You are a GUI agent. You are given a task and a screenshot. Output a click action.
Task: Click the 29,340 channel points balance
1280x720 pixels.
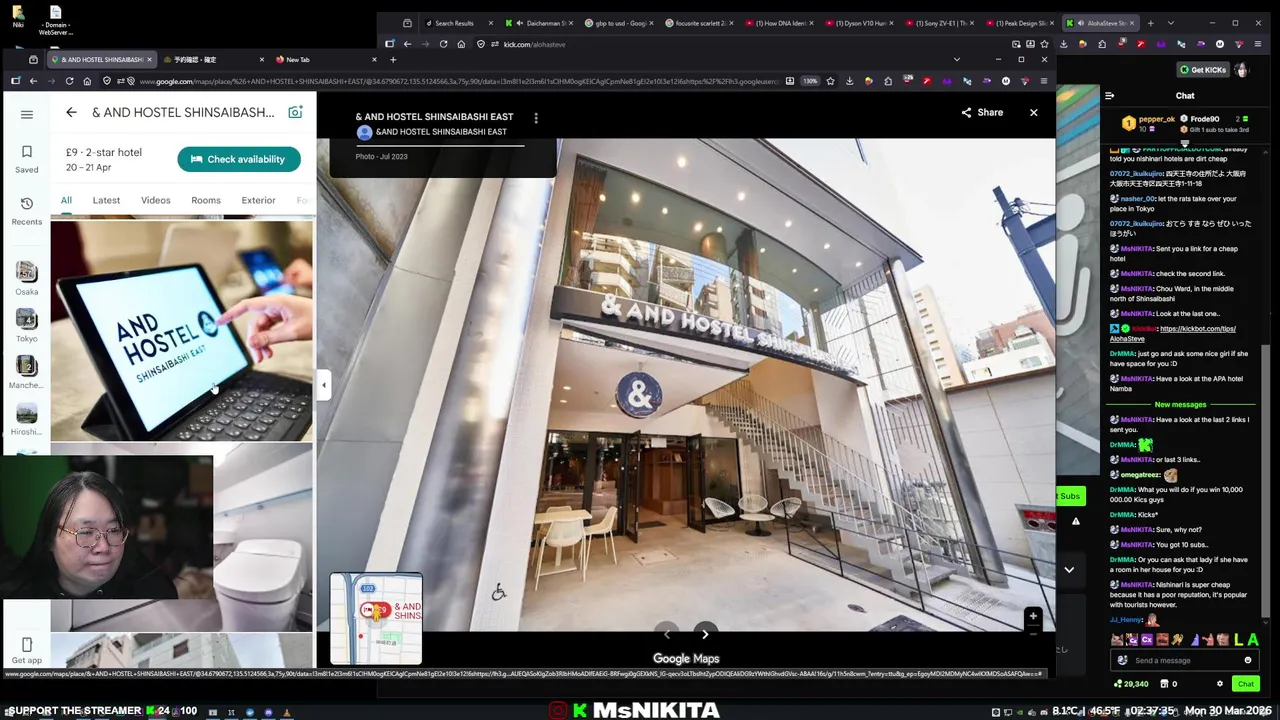pos(1131,684)
